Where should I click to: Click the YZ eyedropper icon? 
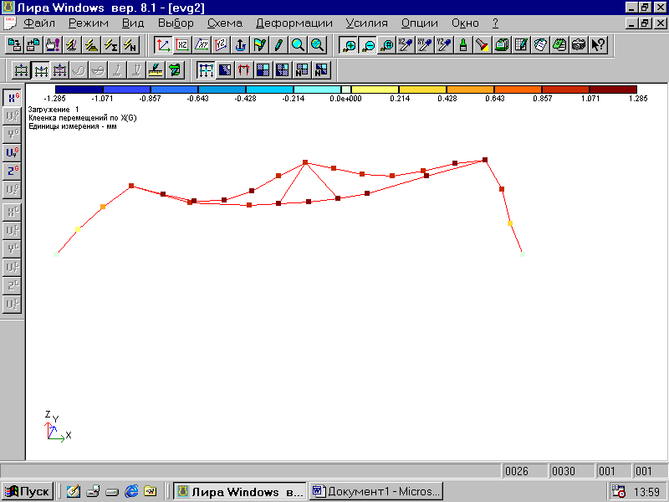point(444,45)
